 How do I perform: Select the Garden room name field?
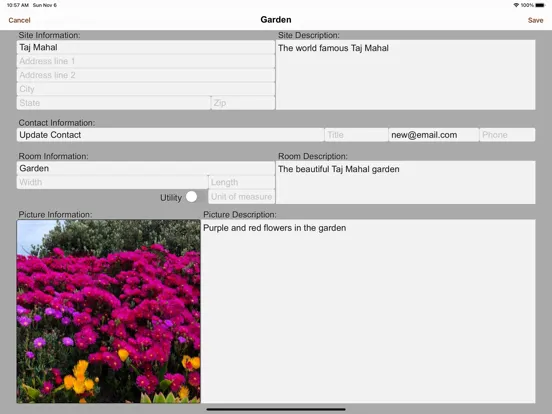(146, 168)
